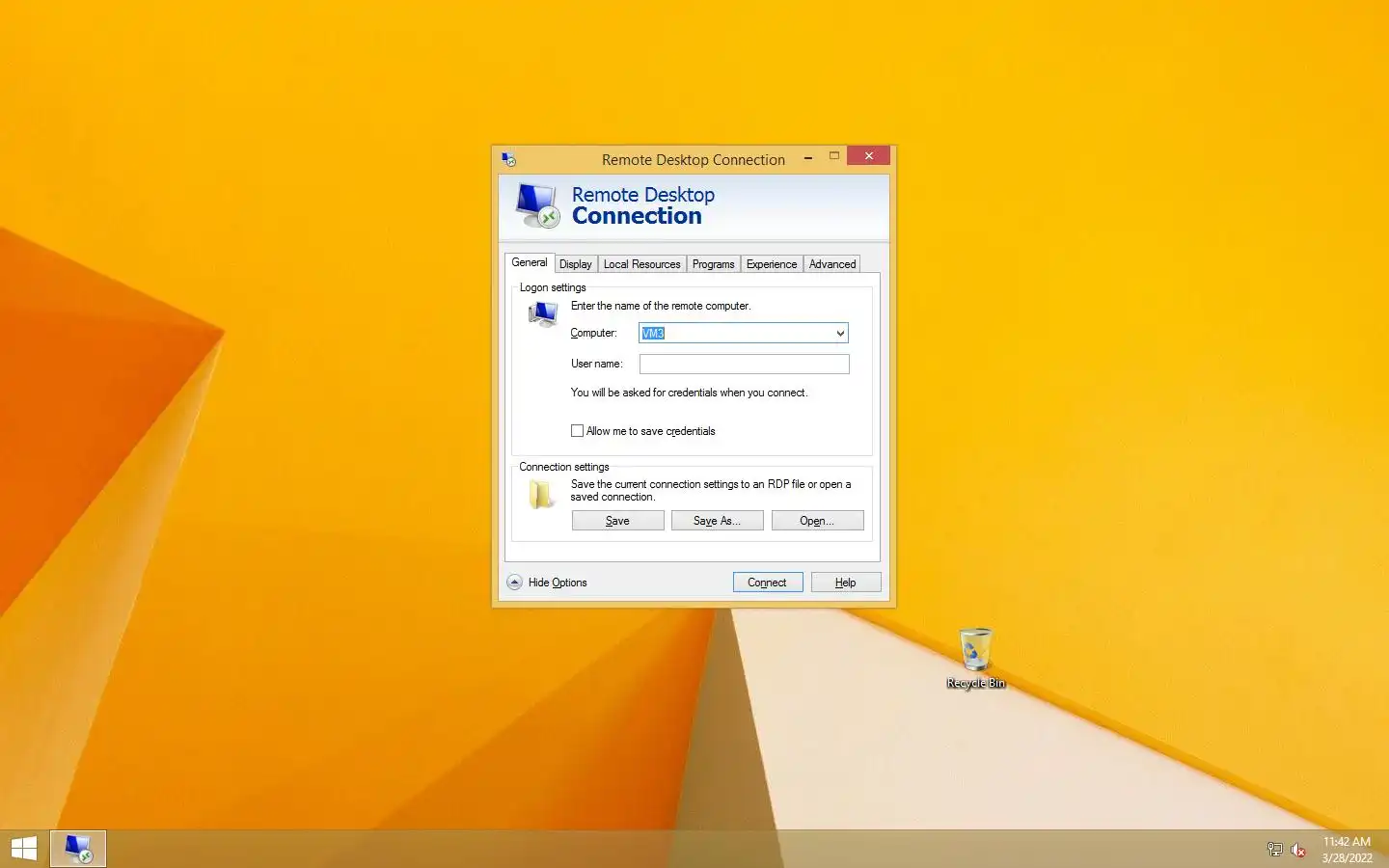Screen dimensions: 1389x868
Task: Minimize the Remote Desktop Connection window
Action: tap(808, 157)
